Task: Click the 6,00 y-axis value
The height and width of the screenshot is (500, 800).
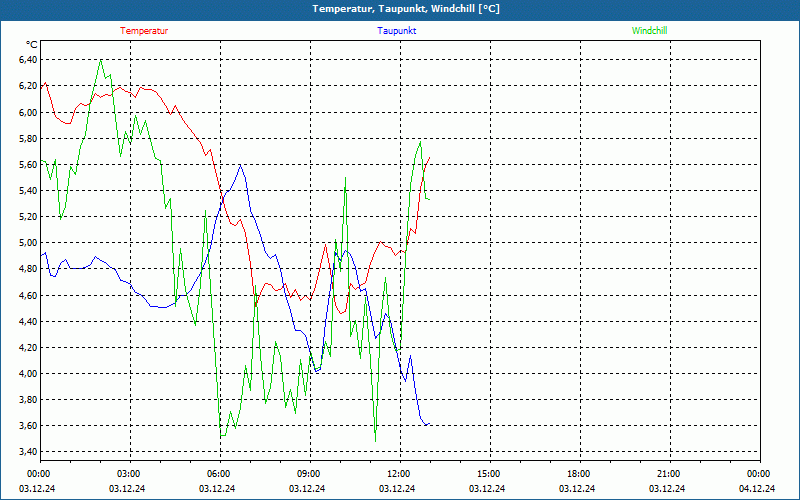Action: coord(28,112)
